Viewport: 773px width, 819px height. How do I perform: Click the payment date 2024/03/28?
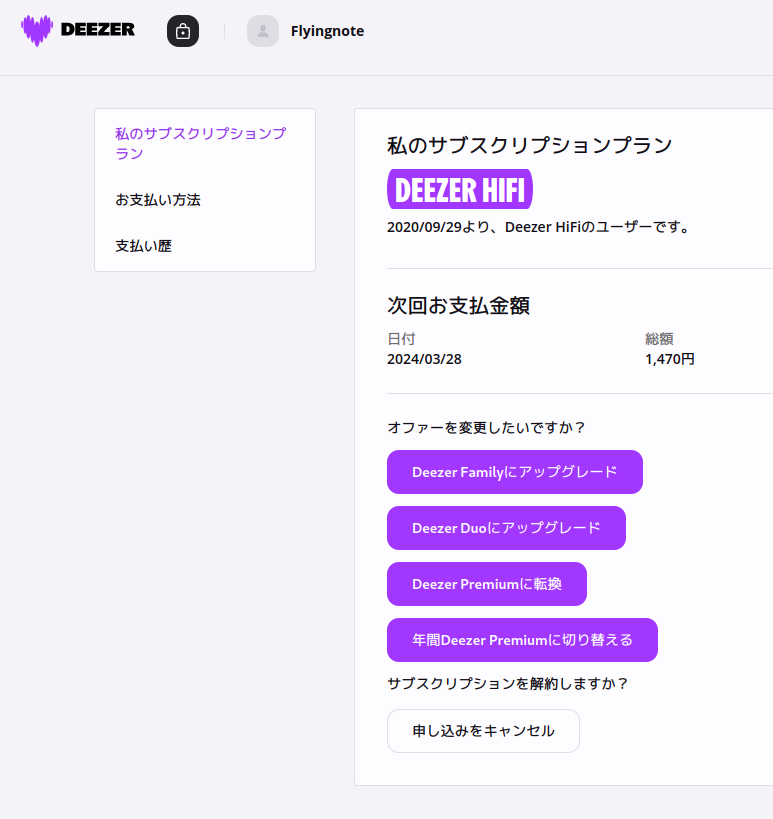coord(424,359)
